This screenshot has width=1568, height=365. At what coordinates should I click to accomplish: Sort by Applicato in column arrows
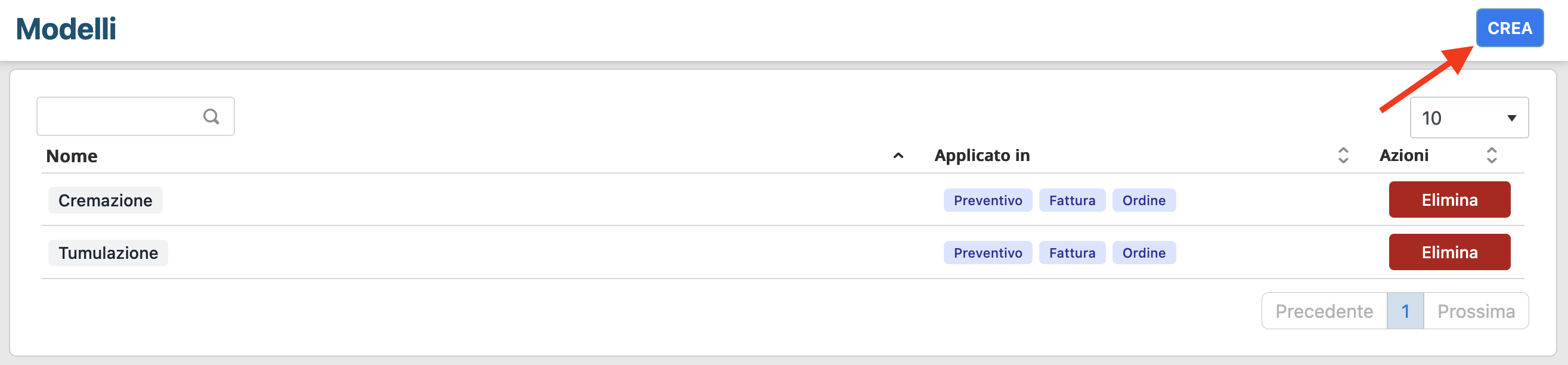(1343, 156)
